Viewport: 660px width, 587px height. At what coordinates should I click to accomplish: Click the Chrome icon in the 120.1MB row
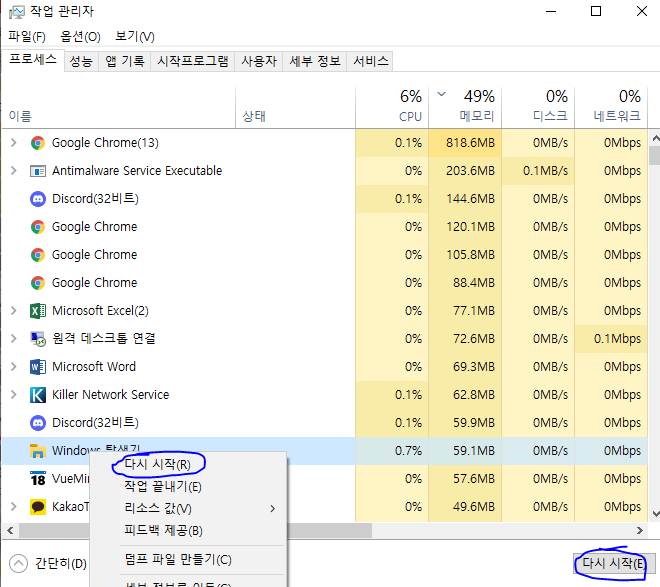(x=38, y=227)
